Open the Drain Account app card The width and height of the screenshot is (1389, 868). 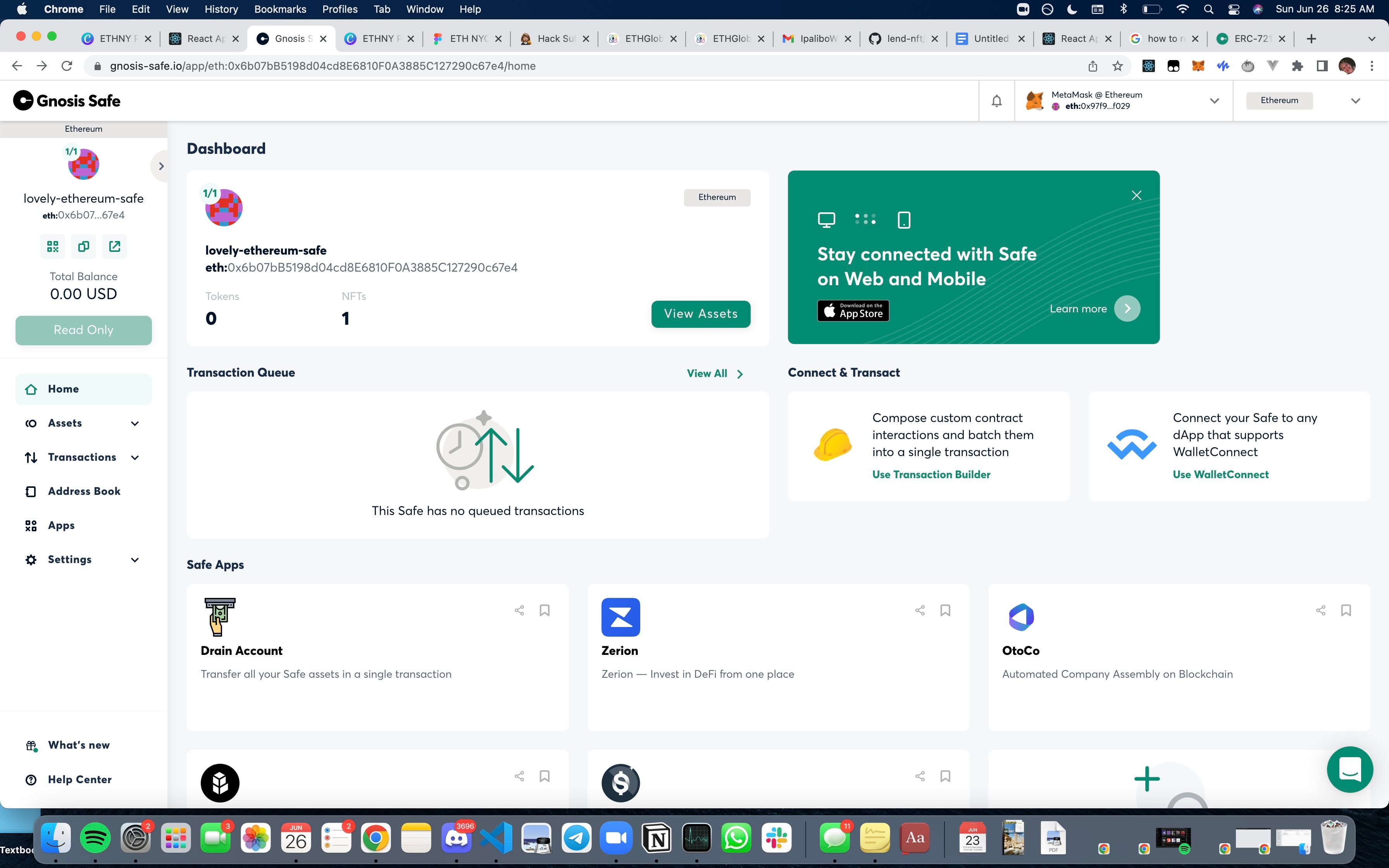377,657
